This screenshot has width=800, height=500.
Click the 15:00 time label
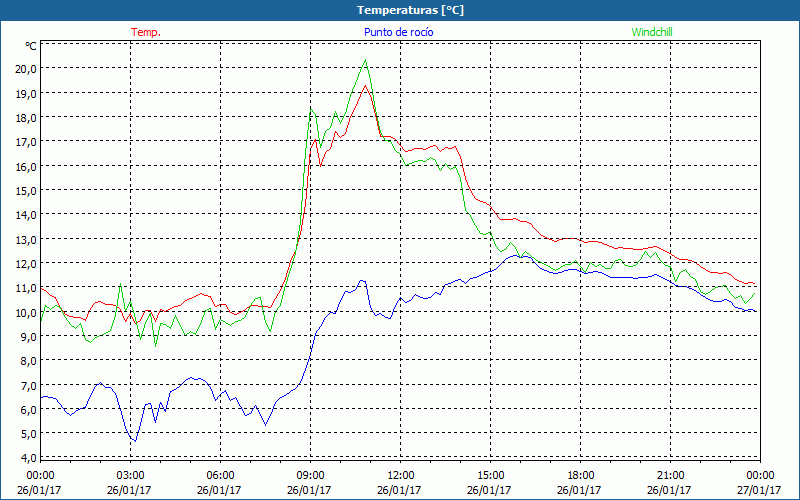tap(490, 475)
